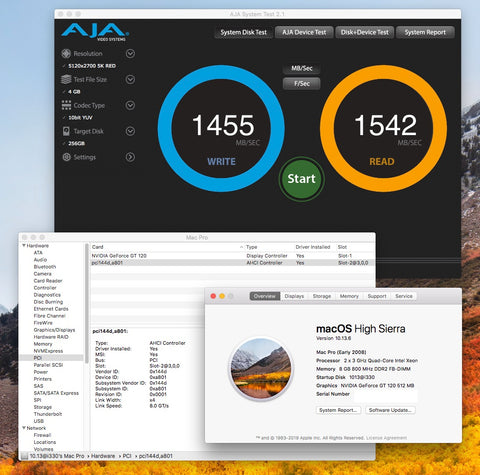Click the orange READ speed gauge
The height and width of the screenshot is (475, 480).
tap(383, 128)
